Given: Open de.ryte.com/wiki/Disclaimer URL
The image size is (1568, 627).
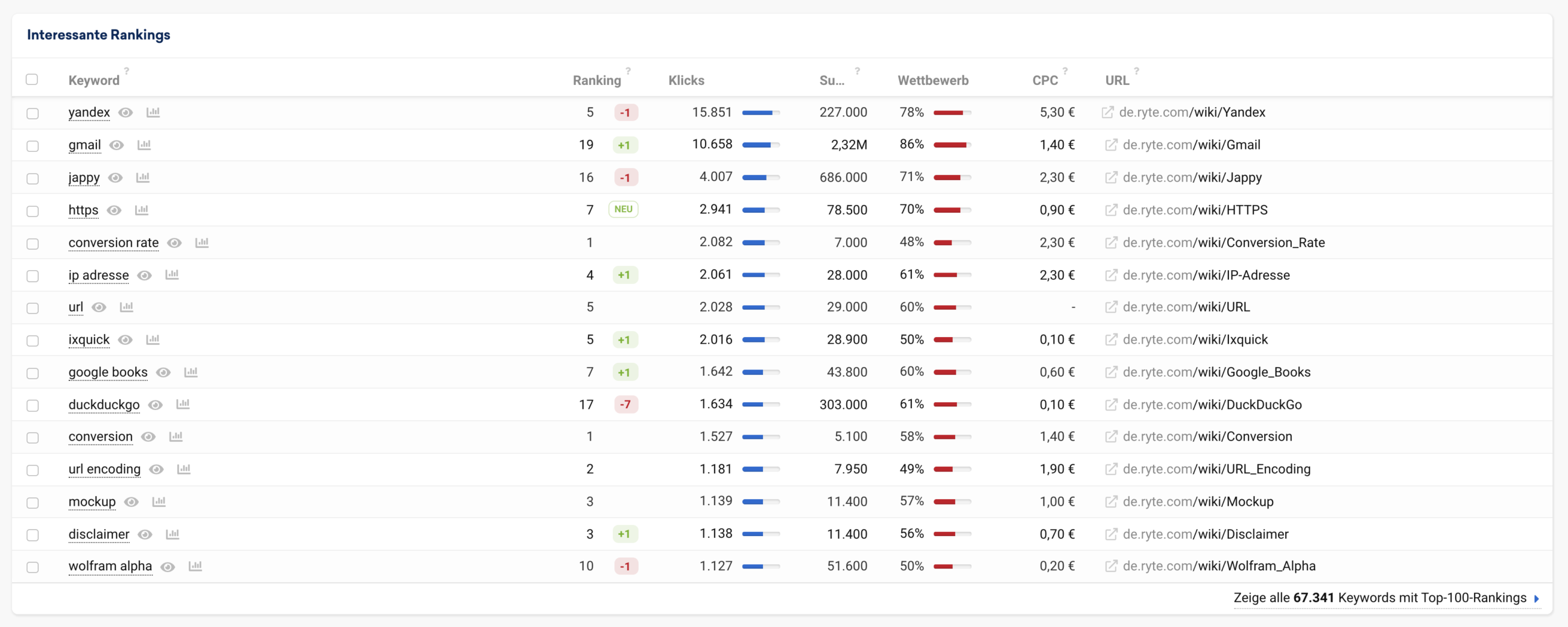Looking at the screenshot, I should pyautogui.click(x=1205, y=535).
